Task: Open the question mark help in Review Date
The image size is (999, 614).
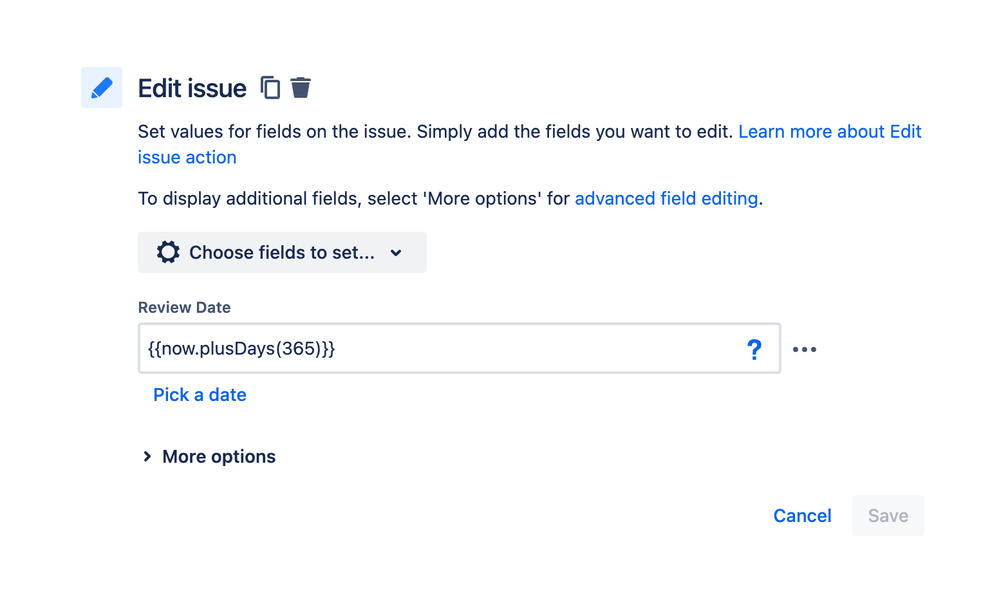Action: tap(754, 349)
